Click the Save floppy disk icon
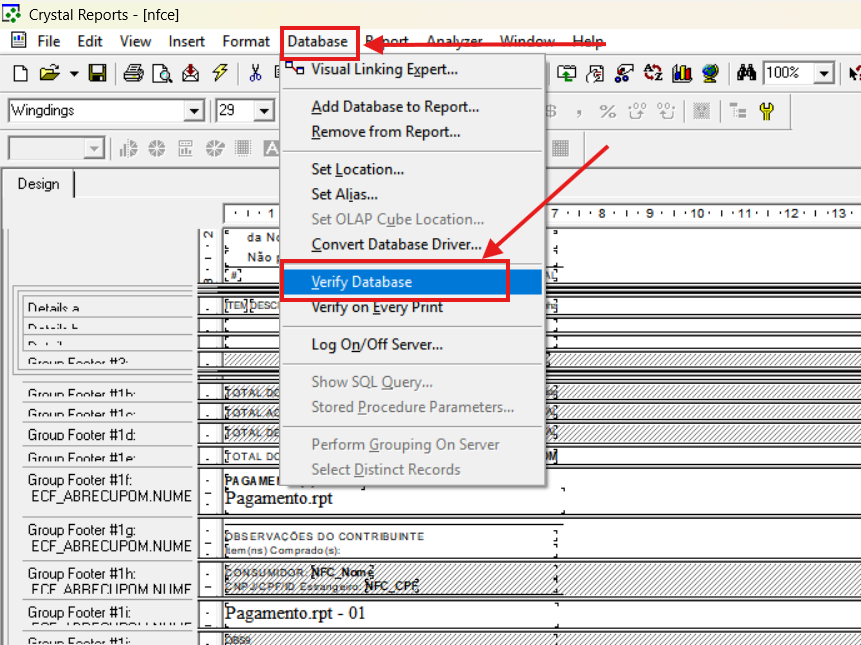The height and width of the screenshot is (645, 861). 97,73
